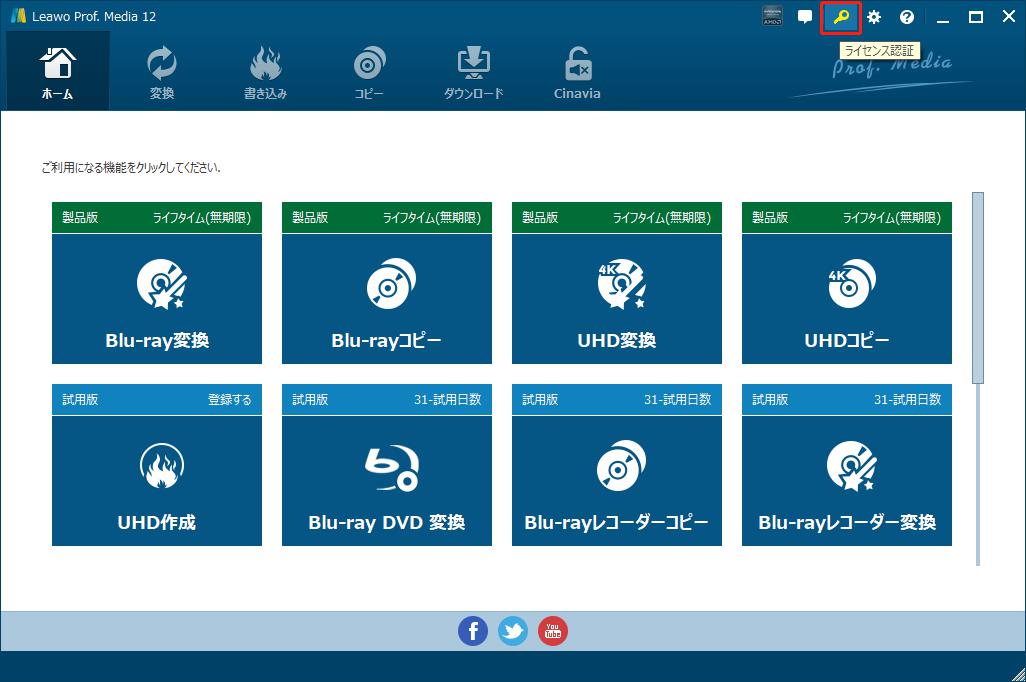This screenshot has width=1026, height=682.
Task: Click 31-試用日数 above Blu-rayレコーダーコピー
Action: (x=677, y=399)
